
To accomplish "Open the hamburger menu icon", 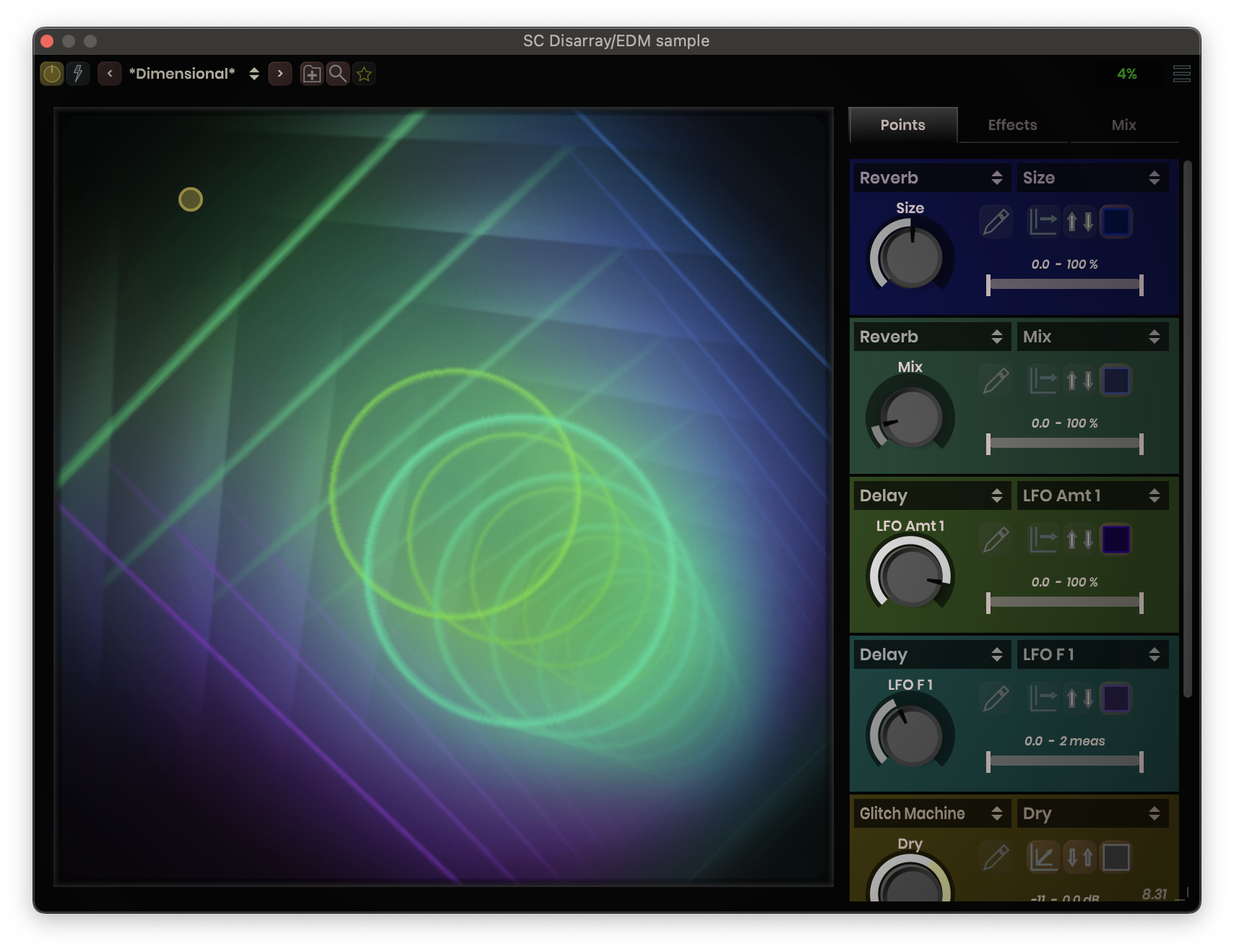I will 1182,74.
